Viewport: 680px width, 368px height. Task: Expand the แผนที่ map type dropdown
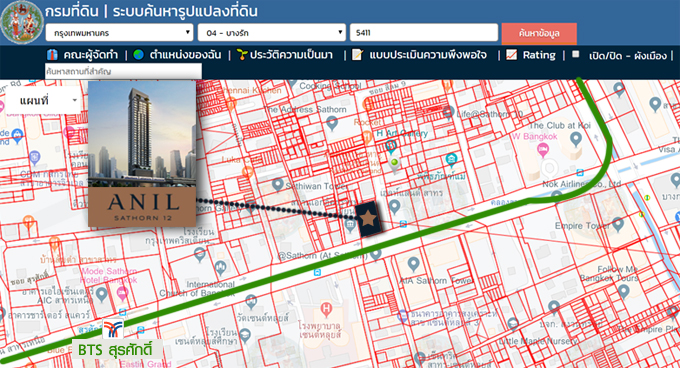click(x=42, y=101)
